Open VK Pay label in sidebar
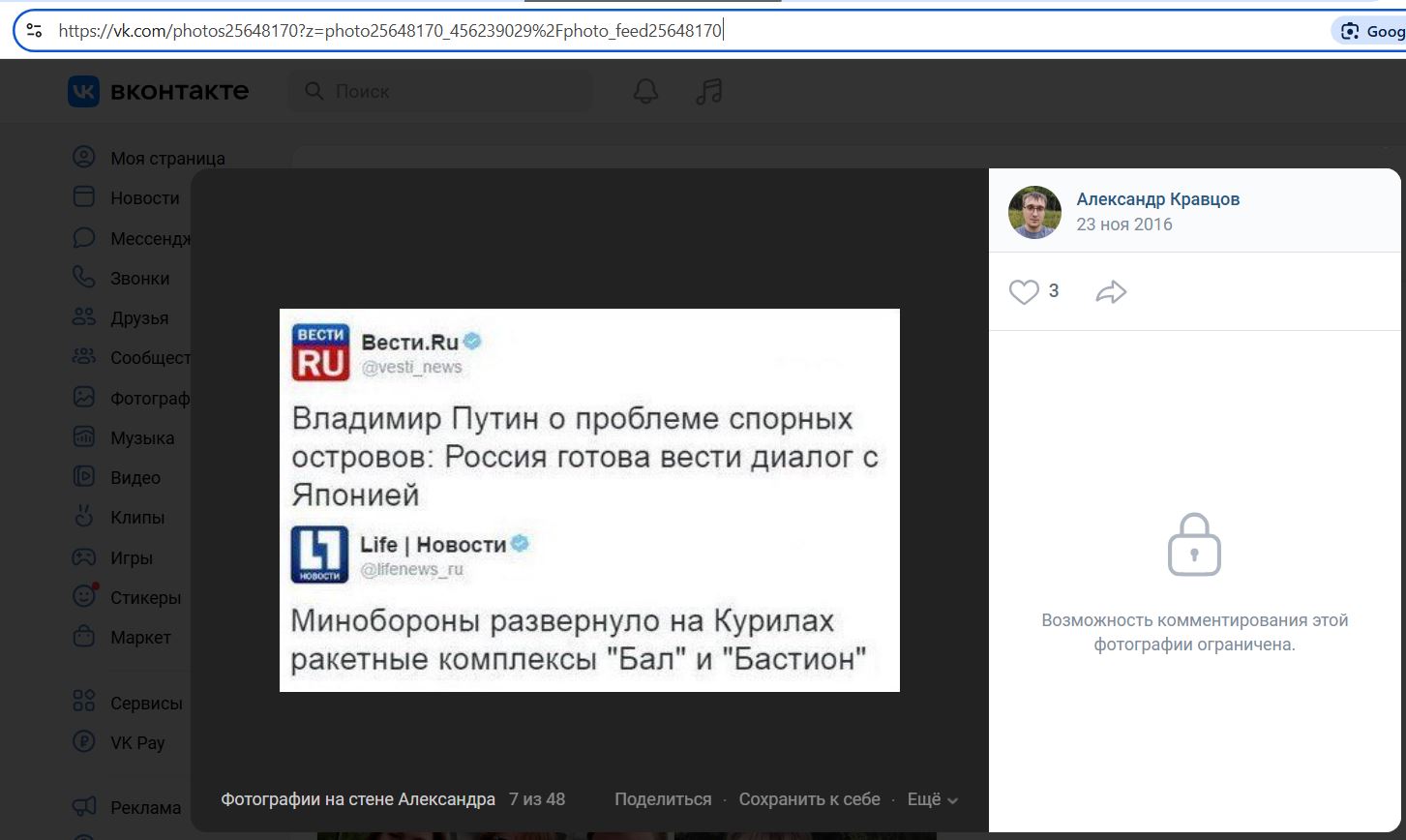Screen dimensions: 1406x840 (137, 743)
